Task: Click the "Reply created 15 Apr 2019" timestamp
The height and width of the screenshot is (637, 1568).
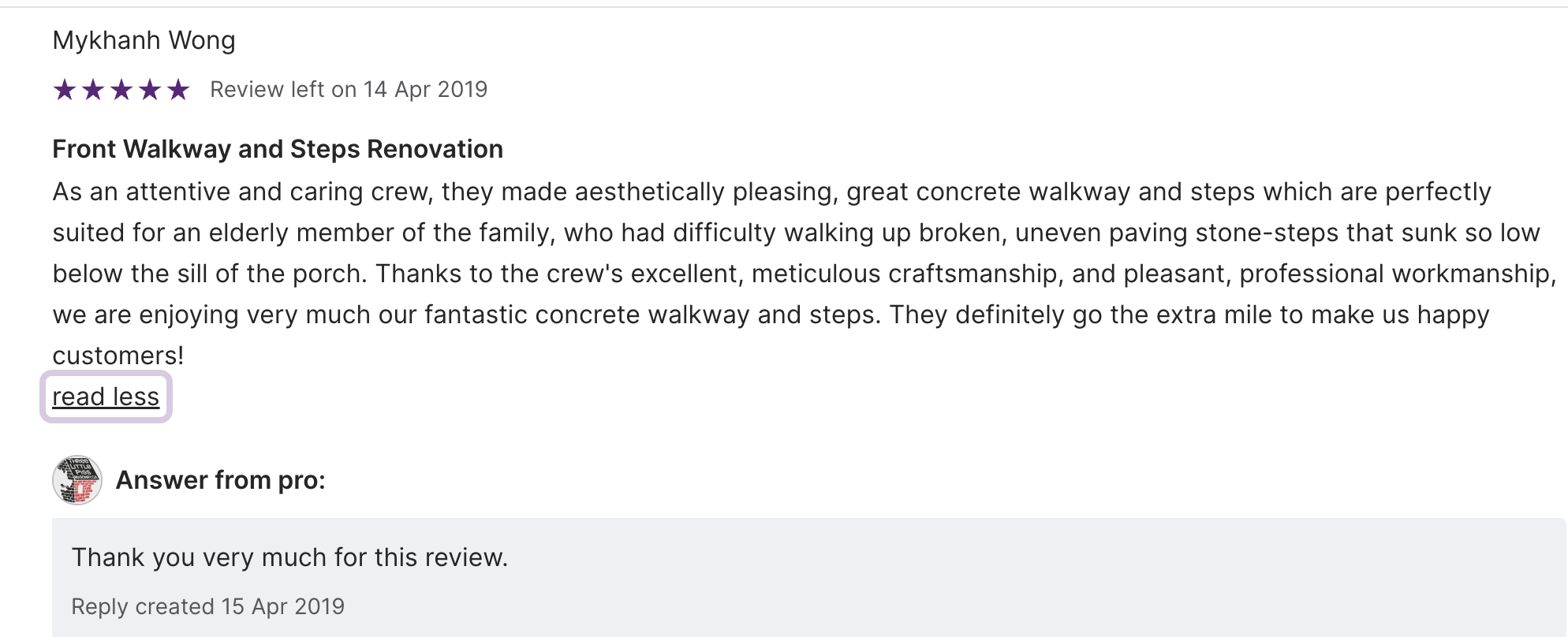Action: click(207, 606)
